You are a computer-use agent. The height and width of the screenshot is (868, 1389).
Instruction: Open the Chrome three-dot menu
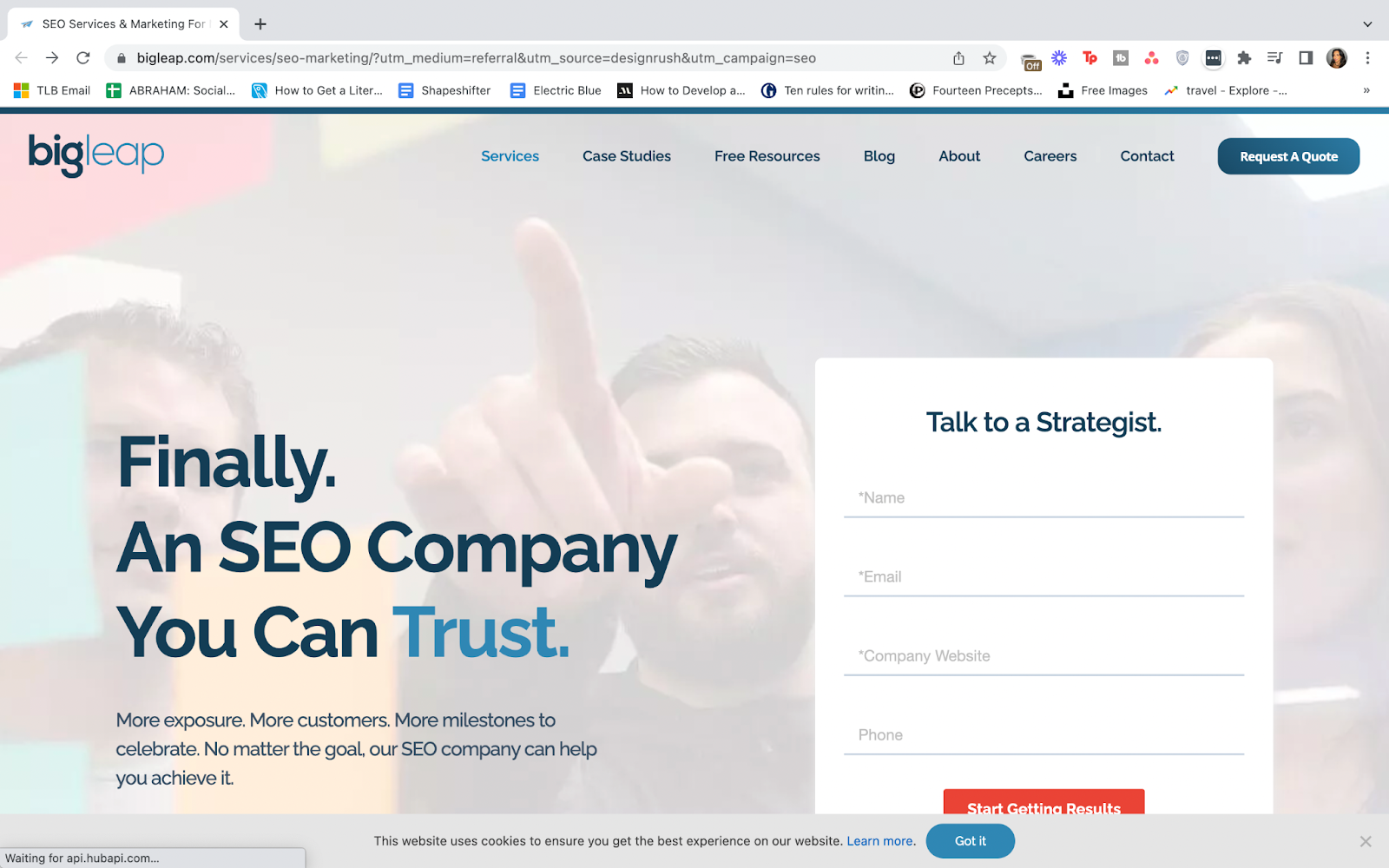click(1367, 58)
